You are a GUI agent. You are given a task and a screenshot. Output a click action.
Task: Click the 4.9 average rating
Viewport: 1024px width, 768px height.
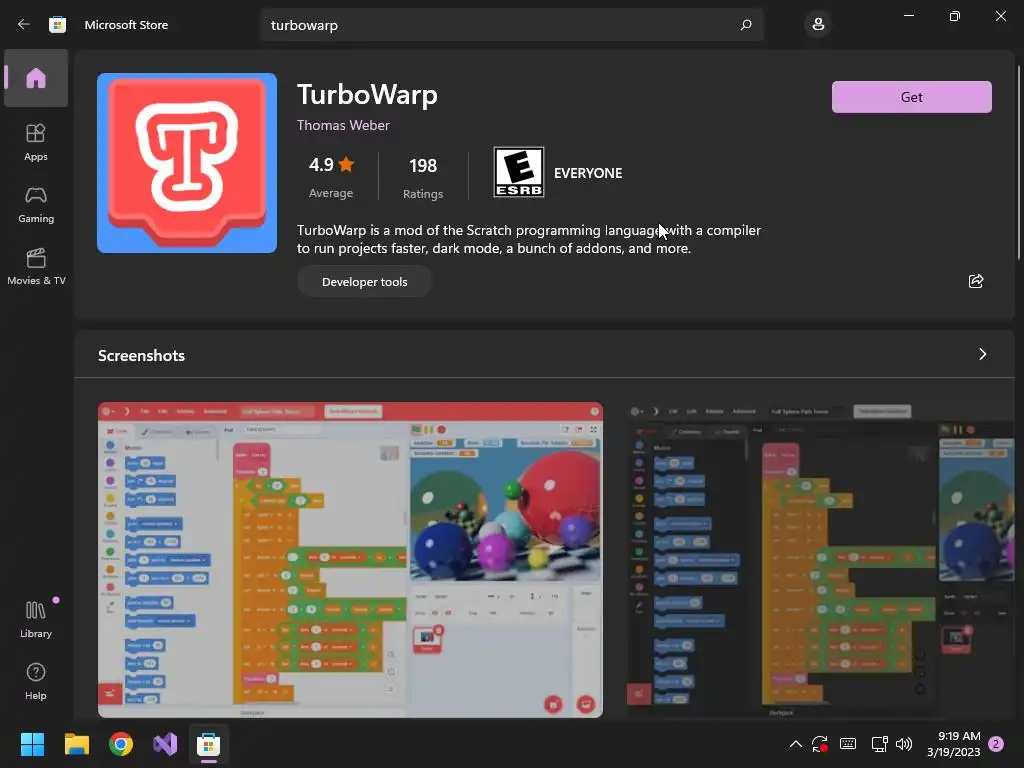[331, 176]
